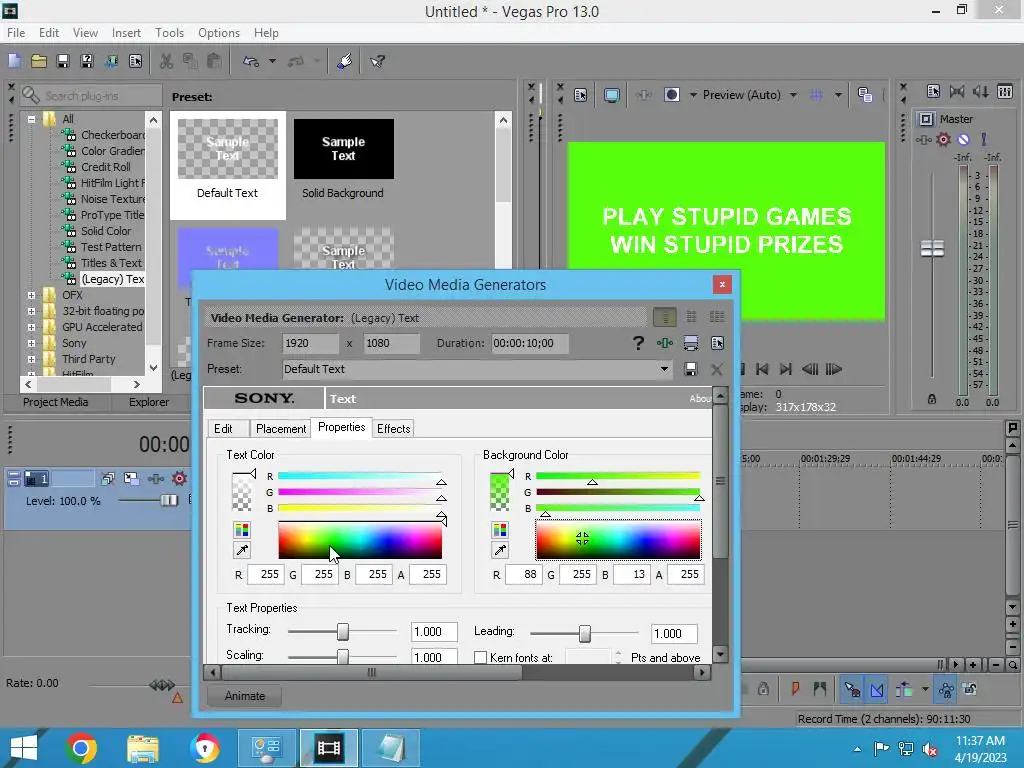Expand the Sony folder in tree
The width and height of the screenshot is (1024, 768).
[x=31, y=343]
